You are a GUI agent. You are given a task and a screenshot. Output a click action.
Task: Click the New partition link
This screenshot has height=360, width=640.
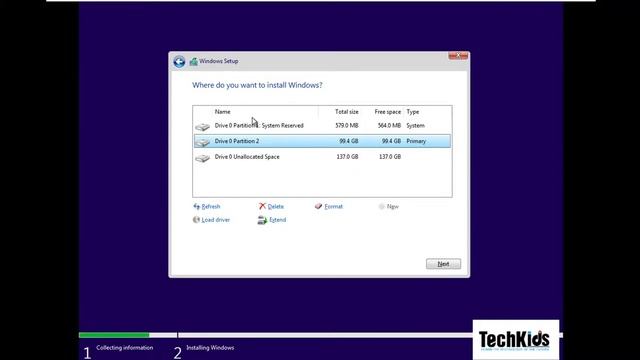coord(393,207)
